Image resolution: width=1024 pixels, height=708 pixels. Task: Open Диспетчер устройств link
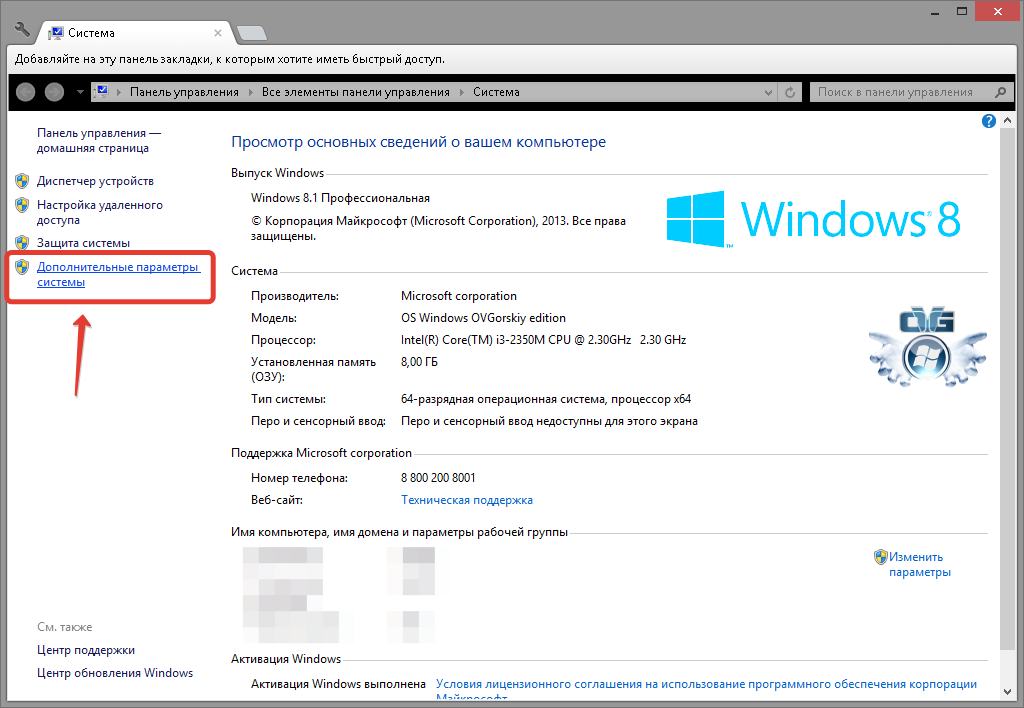pyautogui.click(x=95, y=181)
